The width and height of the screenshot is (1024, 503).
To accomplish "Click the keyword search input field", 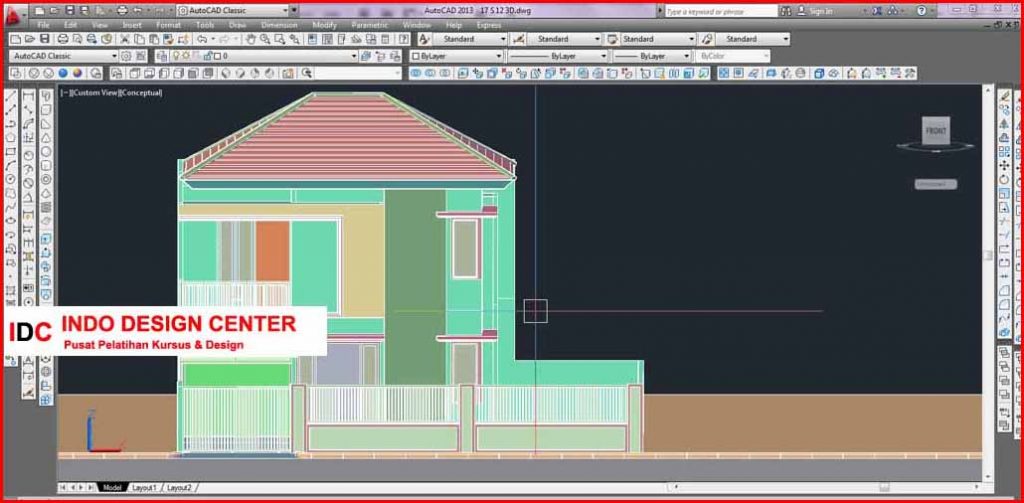I will [x=721, y=11].
